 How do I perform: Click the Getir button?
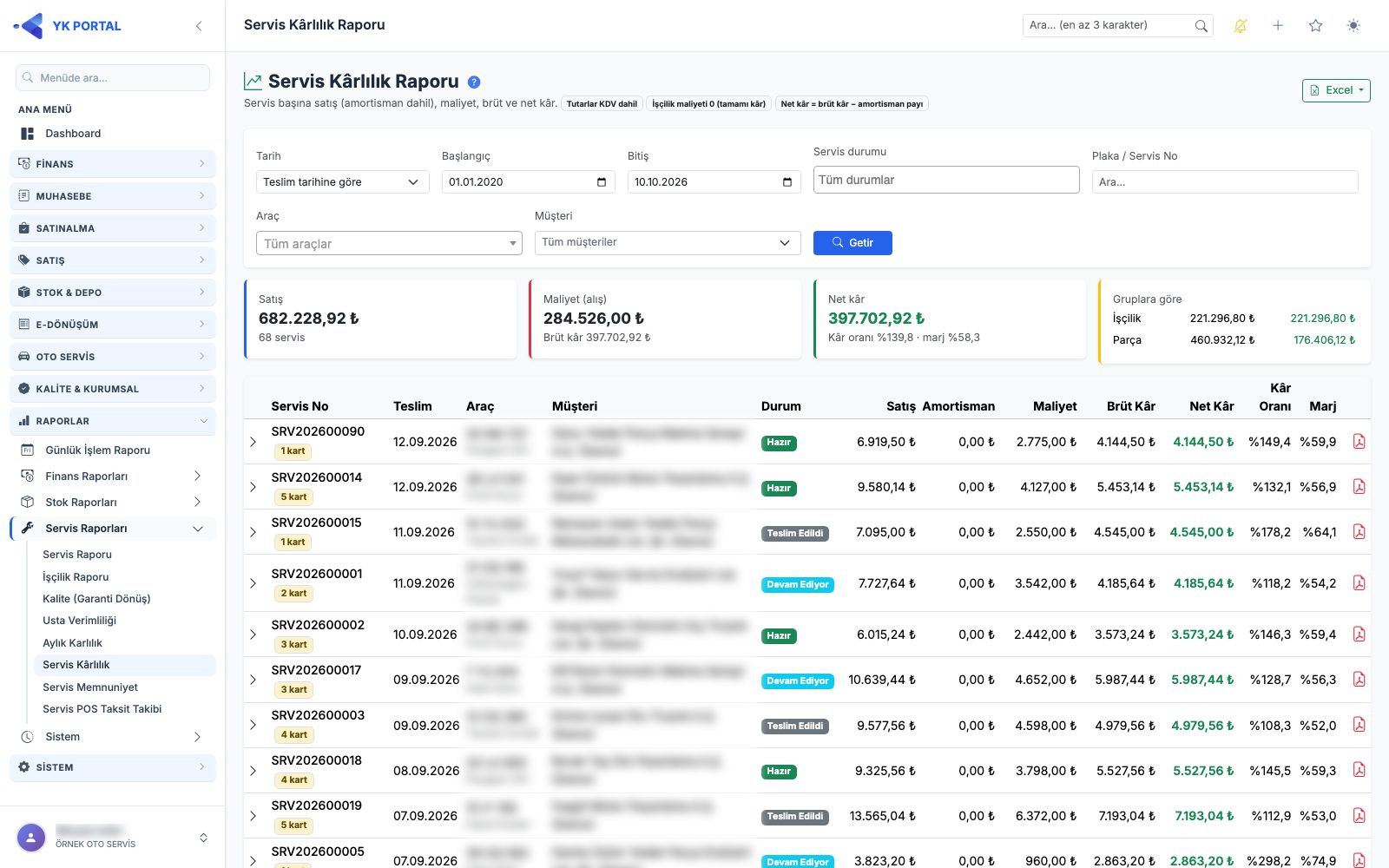coord(852,243)
